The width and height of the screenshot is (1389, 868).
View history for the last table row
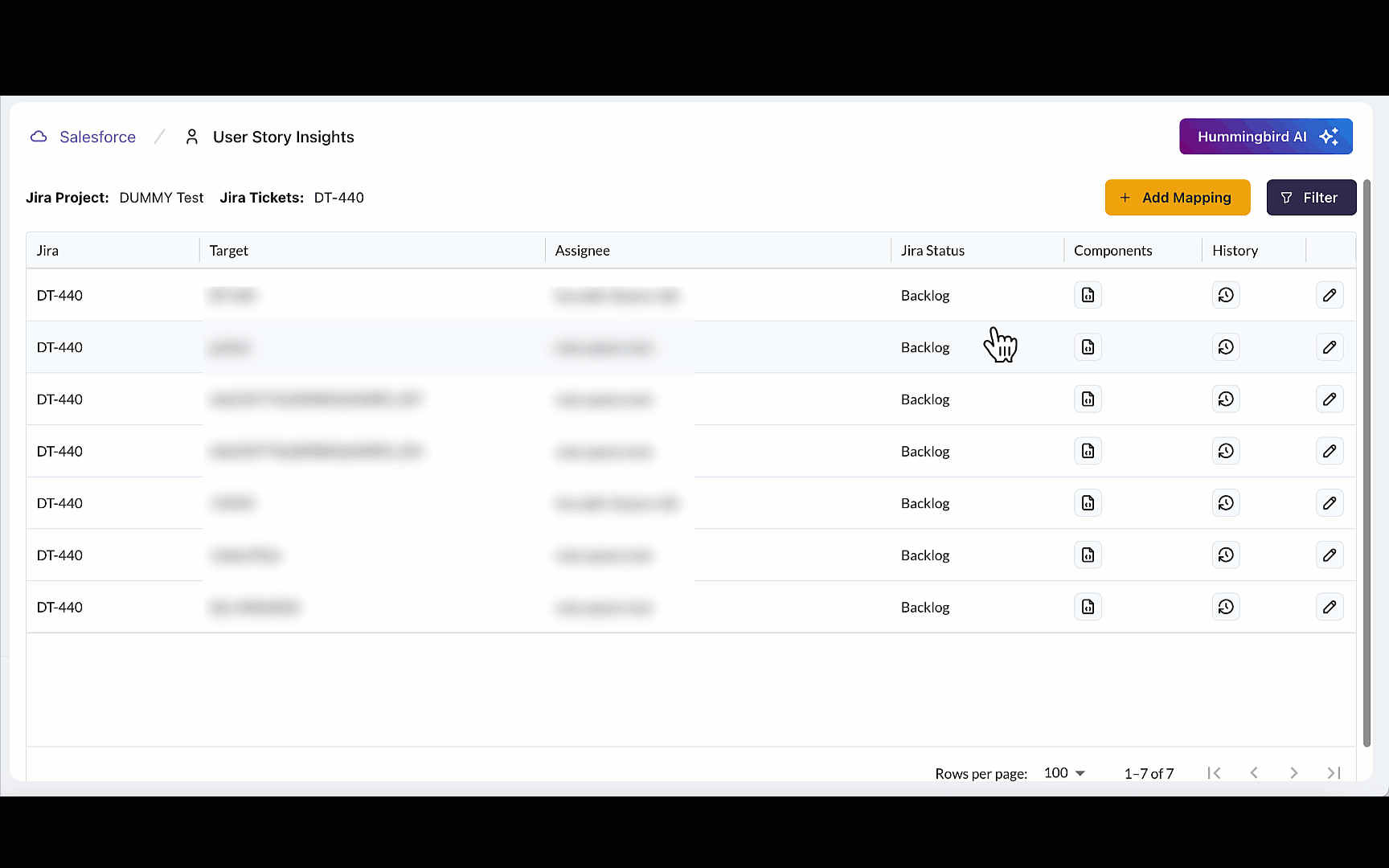(1225, 607)
